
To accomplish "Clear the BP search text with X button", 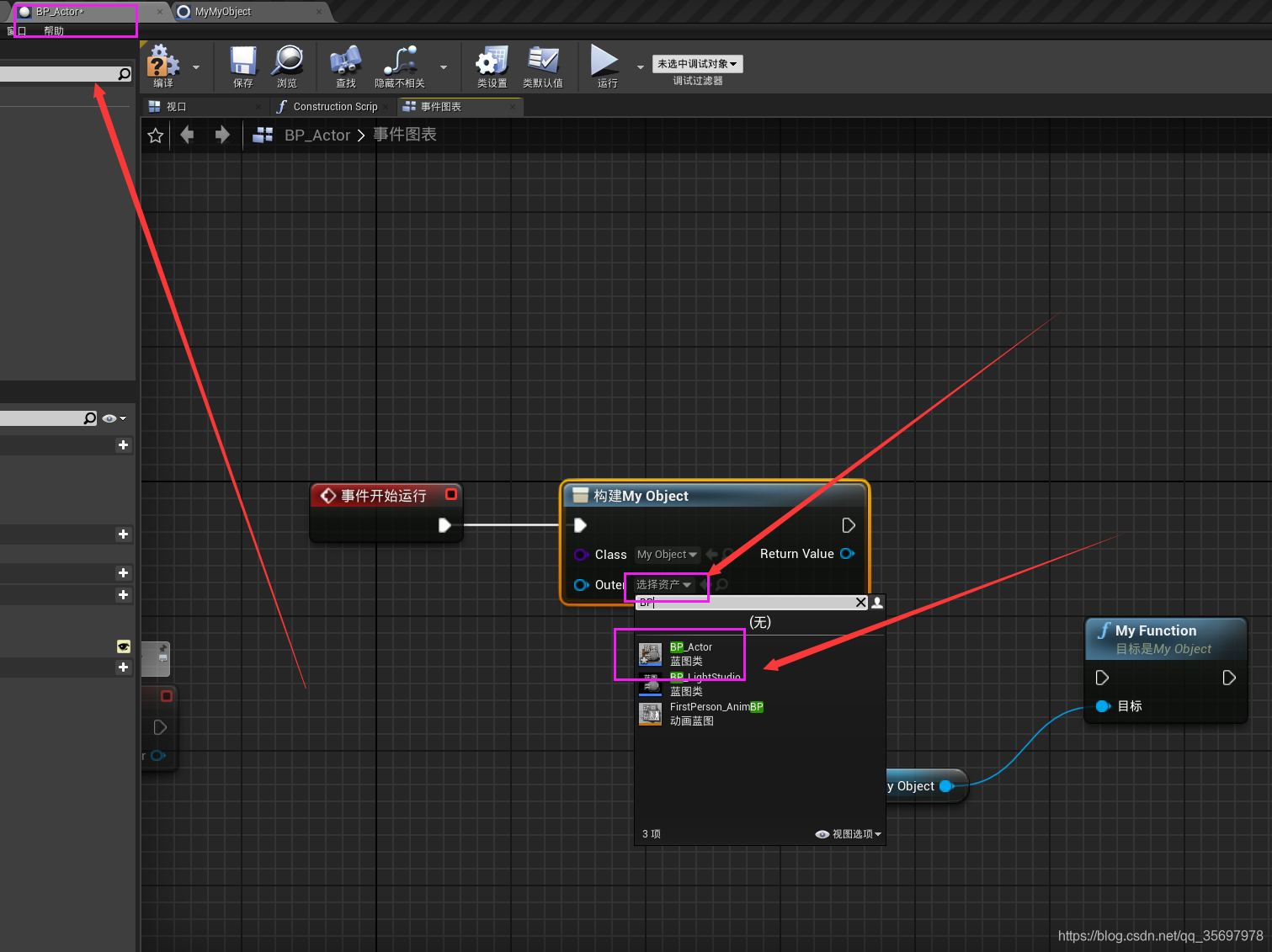I will [860, 603].
